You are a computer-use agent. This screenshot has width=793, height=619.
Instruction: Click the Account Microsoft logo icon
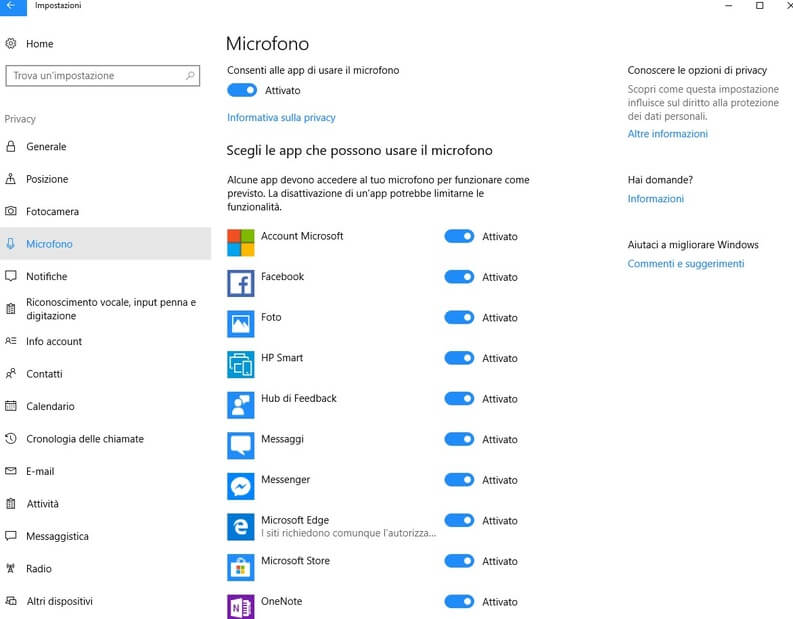click(x=241, y=243)
